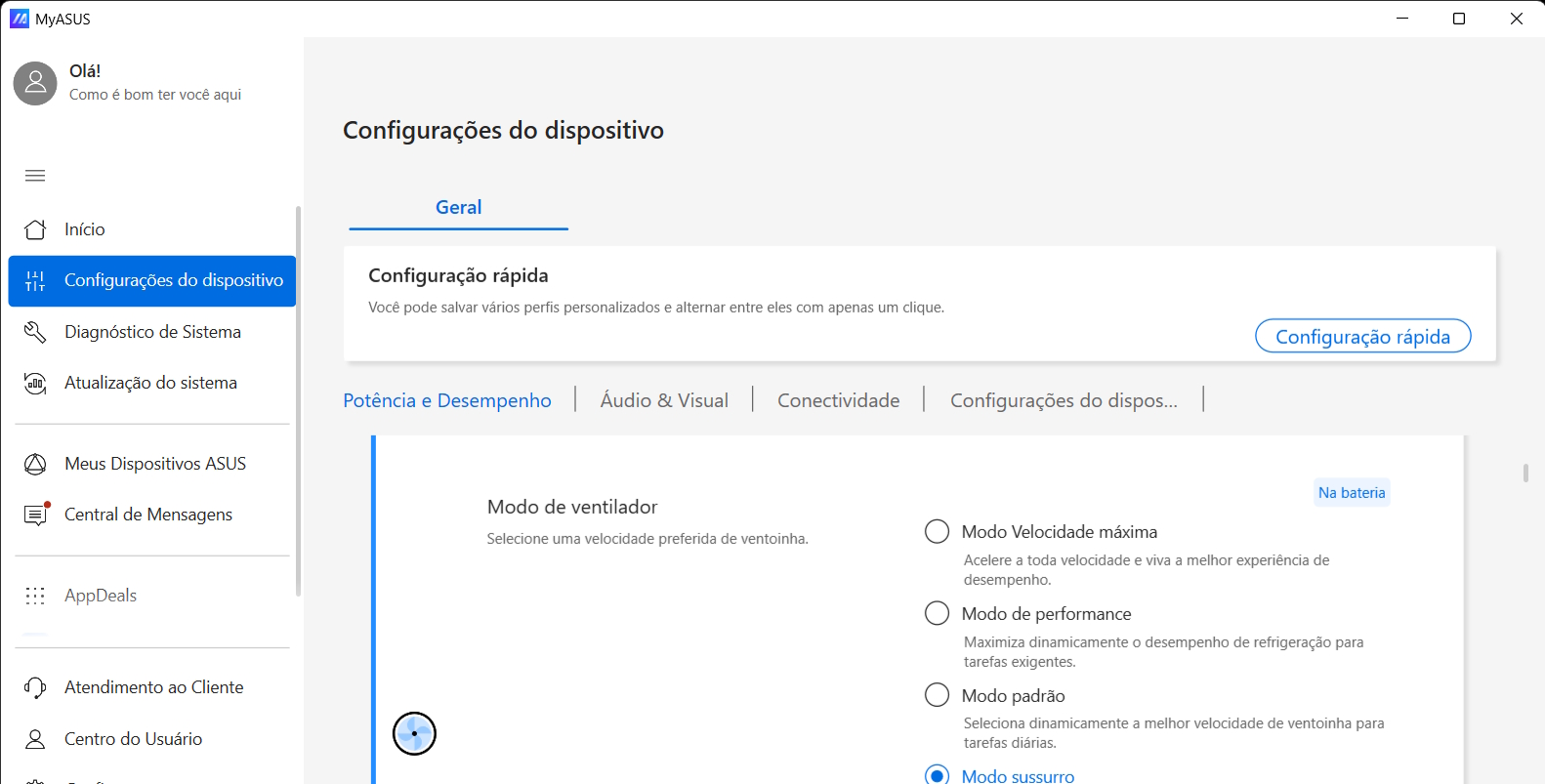
Task: Select Modo Velocidade máxima radio button
Action: (937, 531)
